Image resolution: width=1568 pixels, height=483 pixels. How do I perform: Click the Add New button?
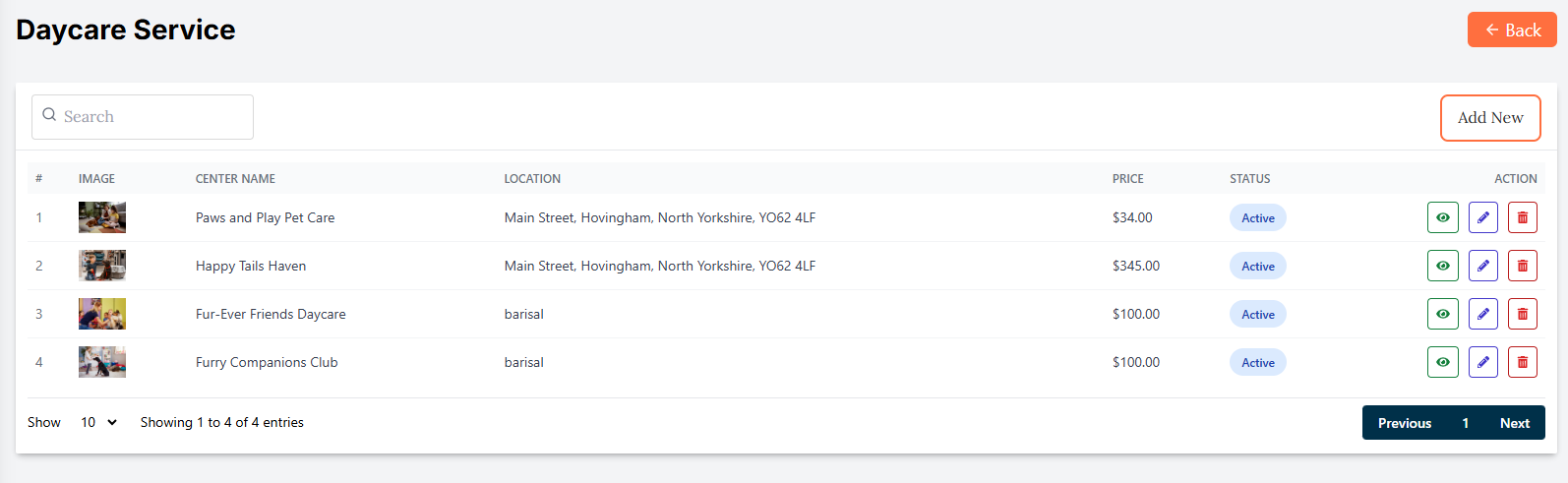(1489, 118)
